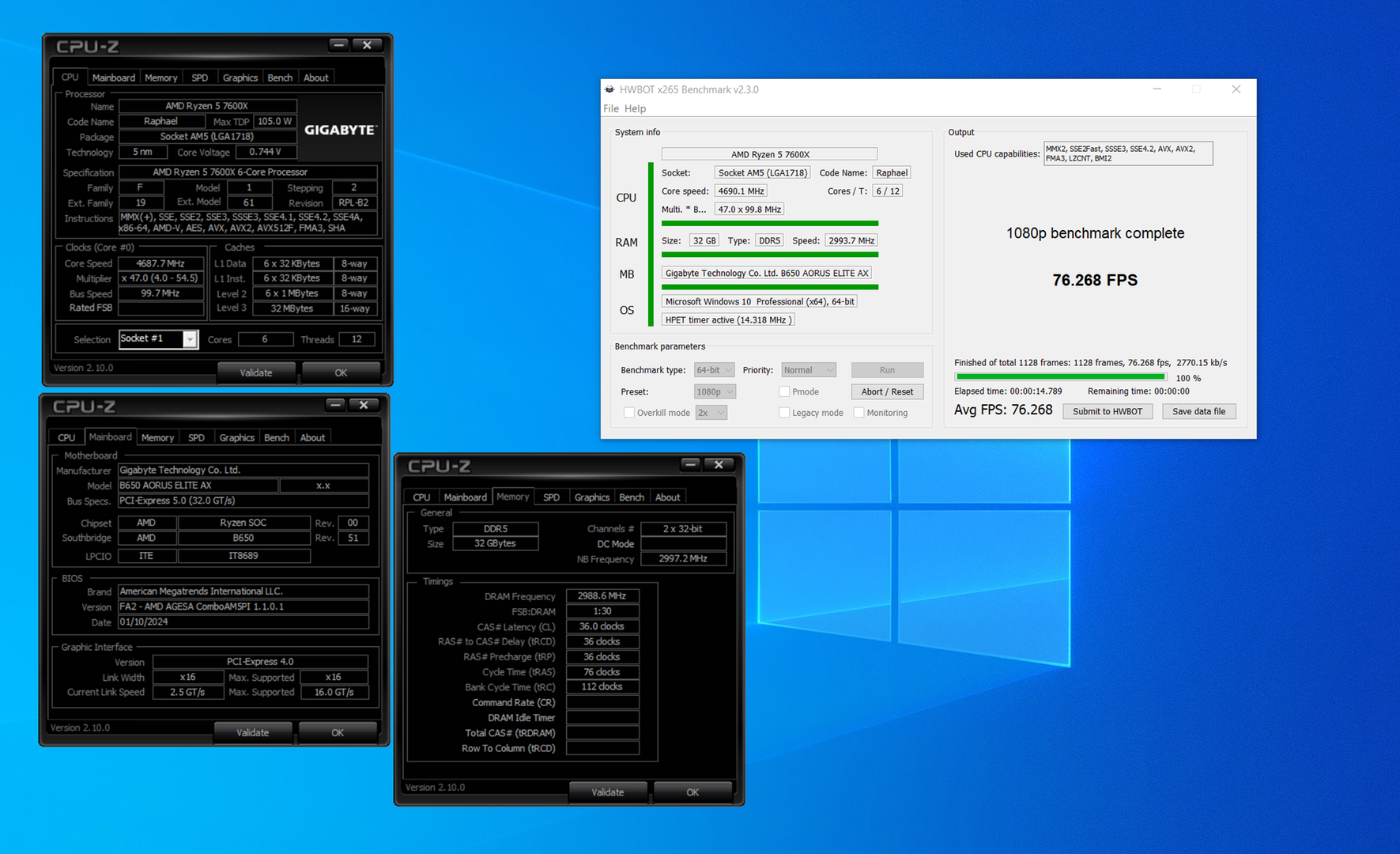Screen dimensions: 1400x854
Task: Click the 76.268 FPS result text
Action: 1095,280
